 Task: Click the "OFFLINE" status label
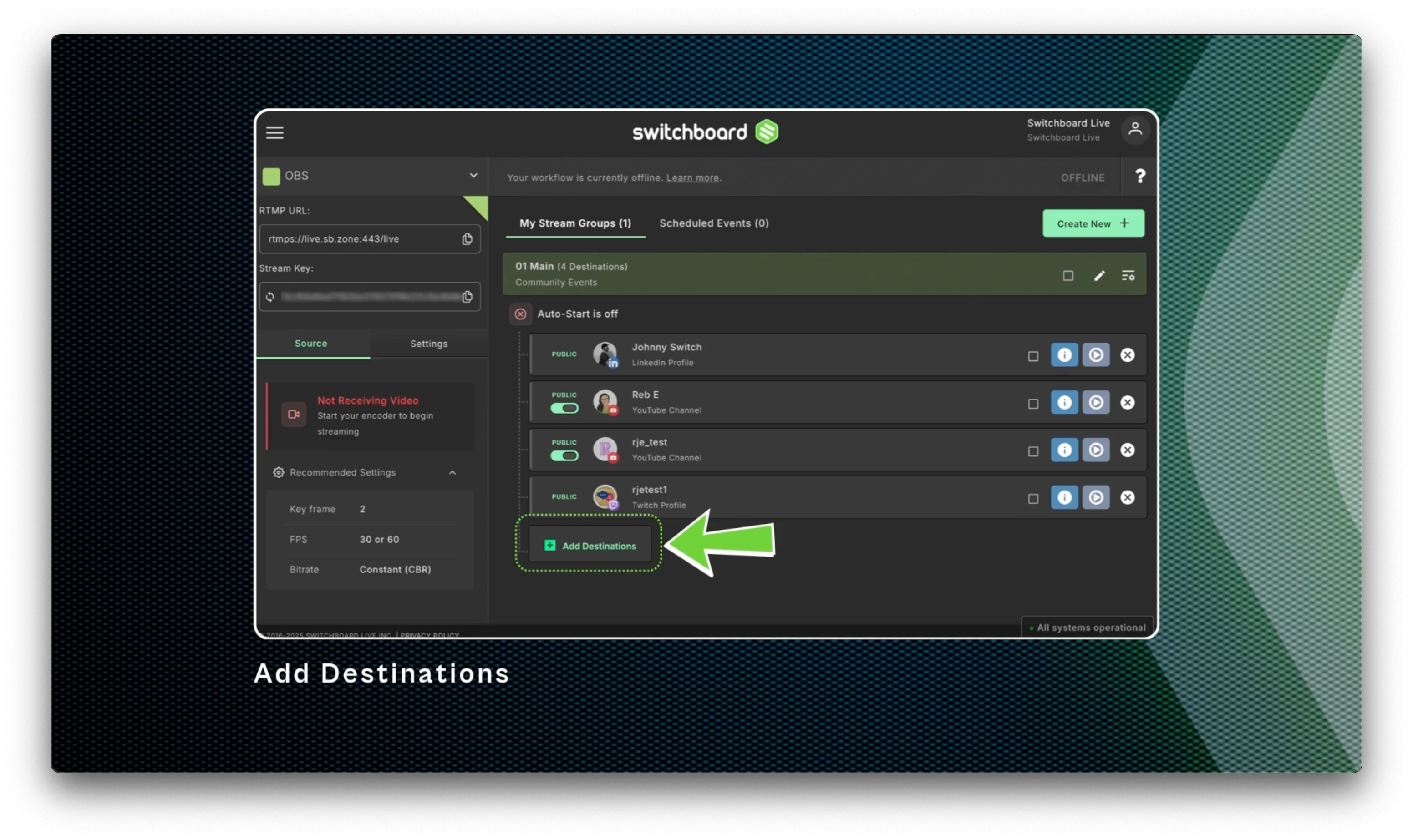click(x=1082, y=178)
